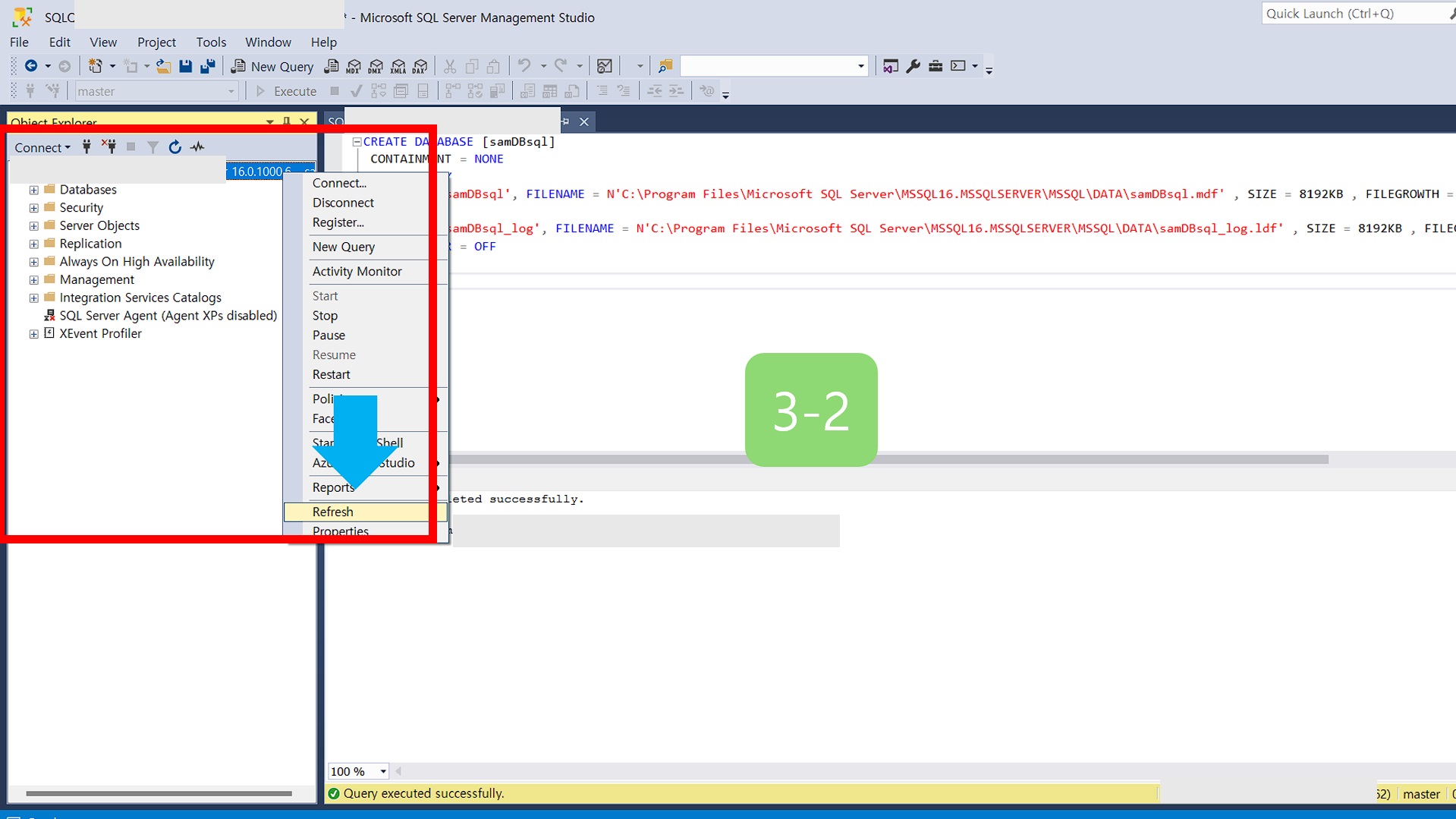Click the Find in Files icon

665,66
